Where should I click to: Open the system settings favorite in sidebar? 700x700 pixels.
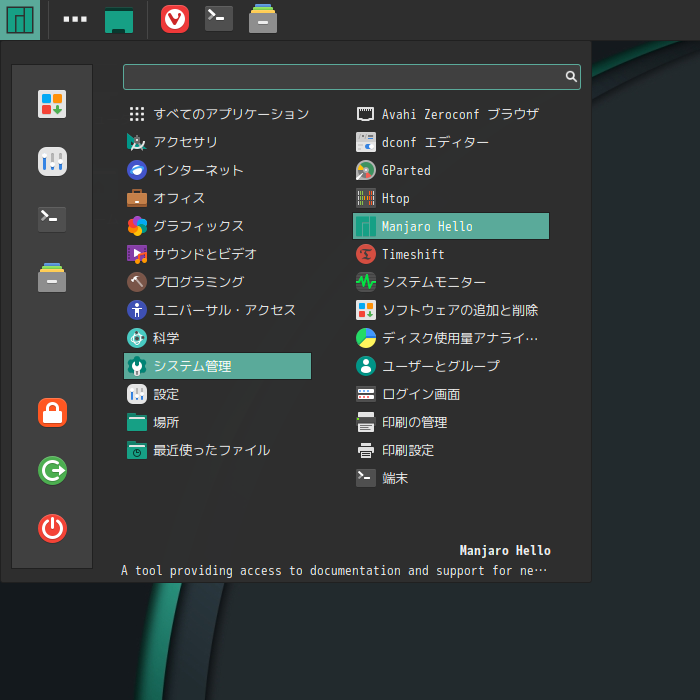pos(52,161)
